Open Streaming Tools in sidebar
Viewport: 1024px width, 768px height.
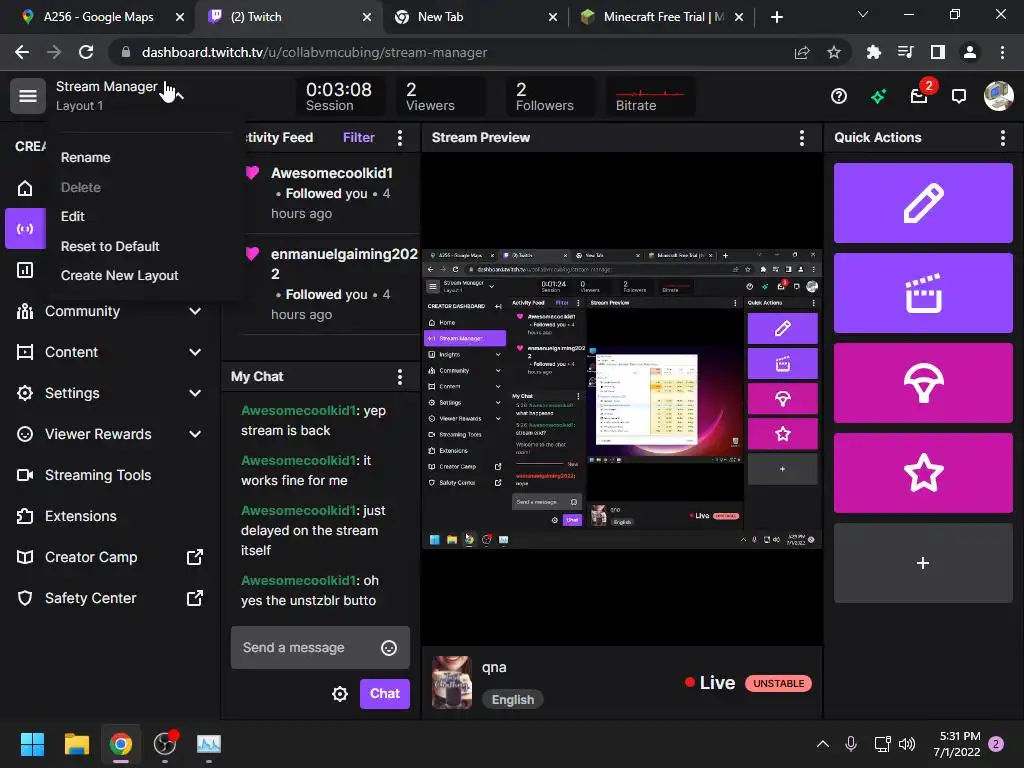click(x=98, y=475)
